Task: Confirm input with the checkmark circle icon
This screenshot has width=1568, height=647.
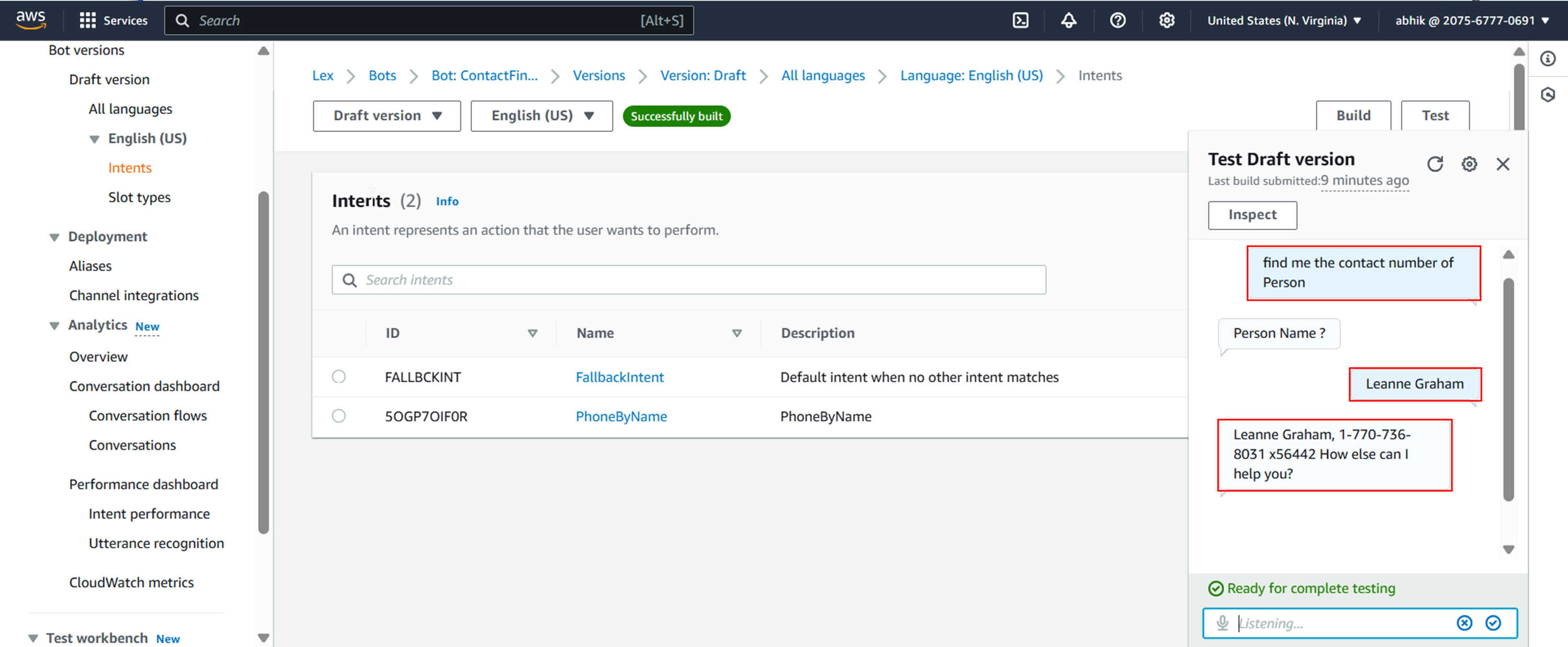Action: click(1493, 622)
